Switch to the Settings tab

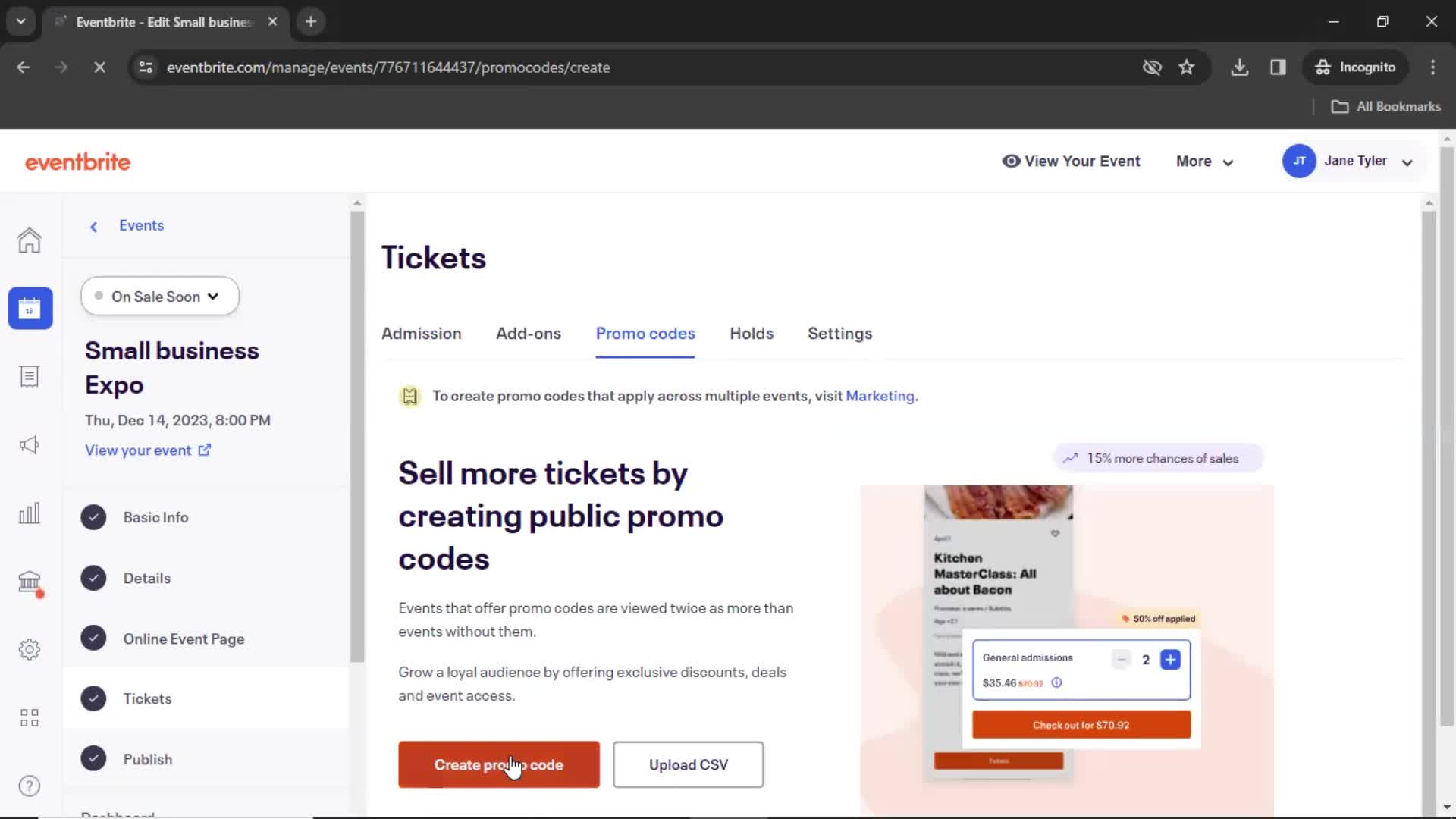pos(839,334)
